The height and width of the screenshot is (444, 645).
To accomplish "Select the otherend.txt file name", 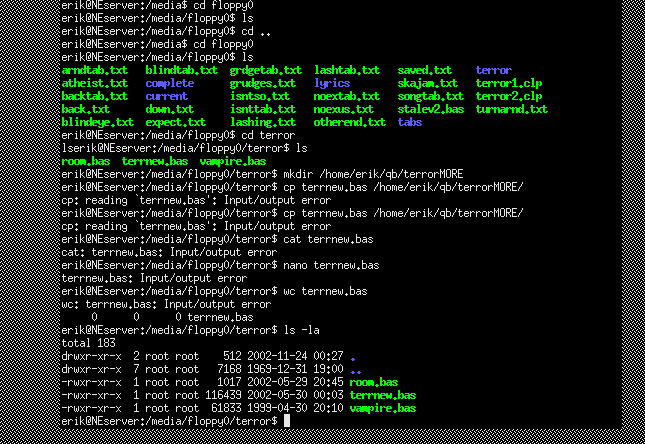I will [x=349, y=122].
